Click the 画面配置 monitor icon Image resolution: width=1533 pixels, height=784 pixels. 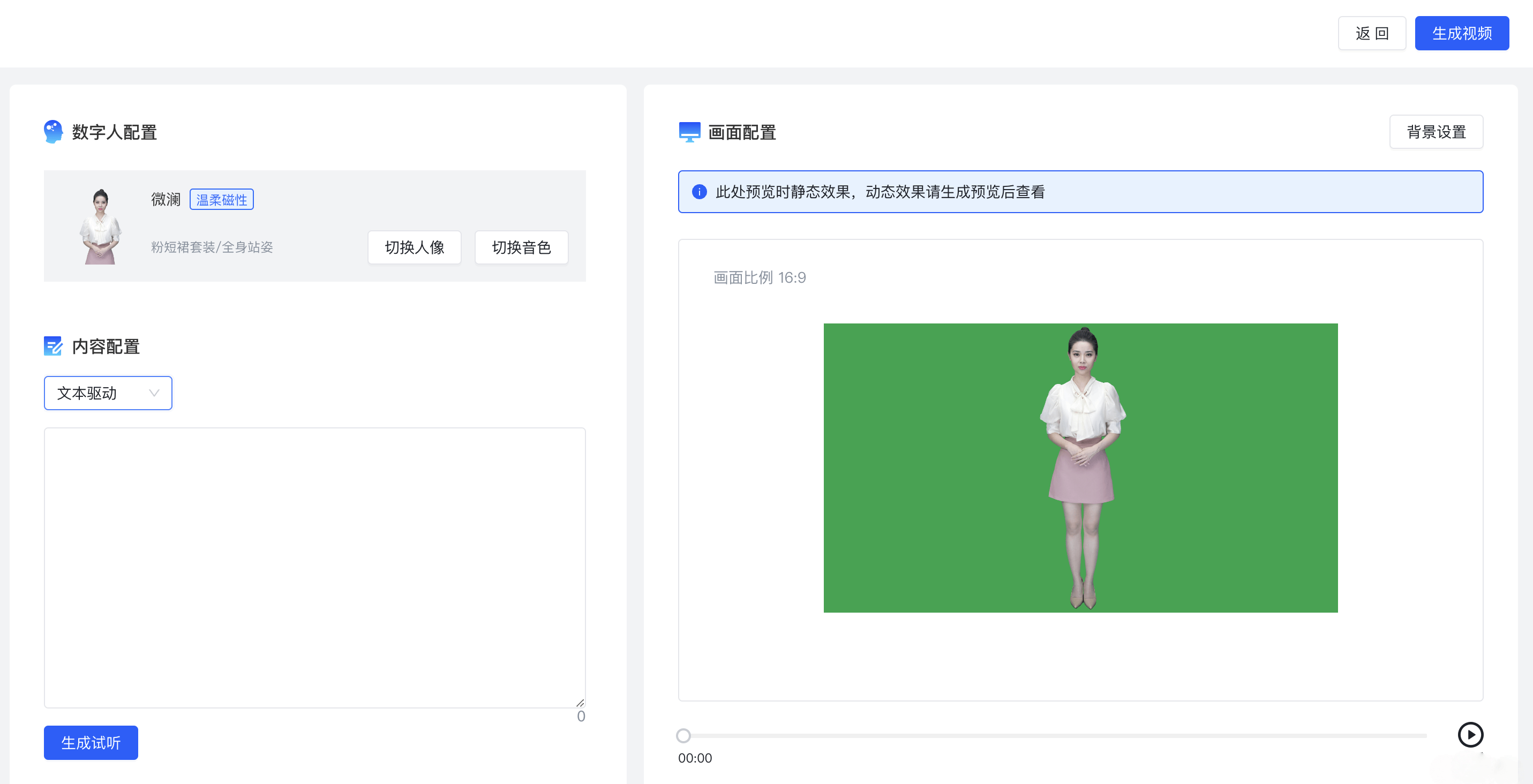click(689, 131)
